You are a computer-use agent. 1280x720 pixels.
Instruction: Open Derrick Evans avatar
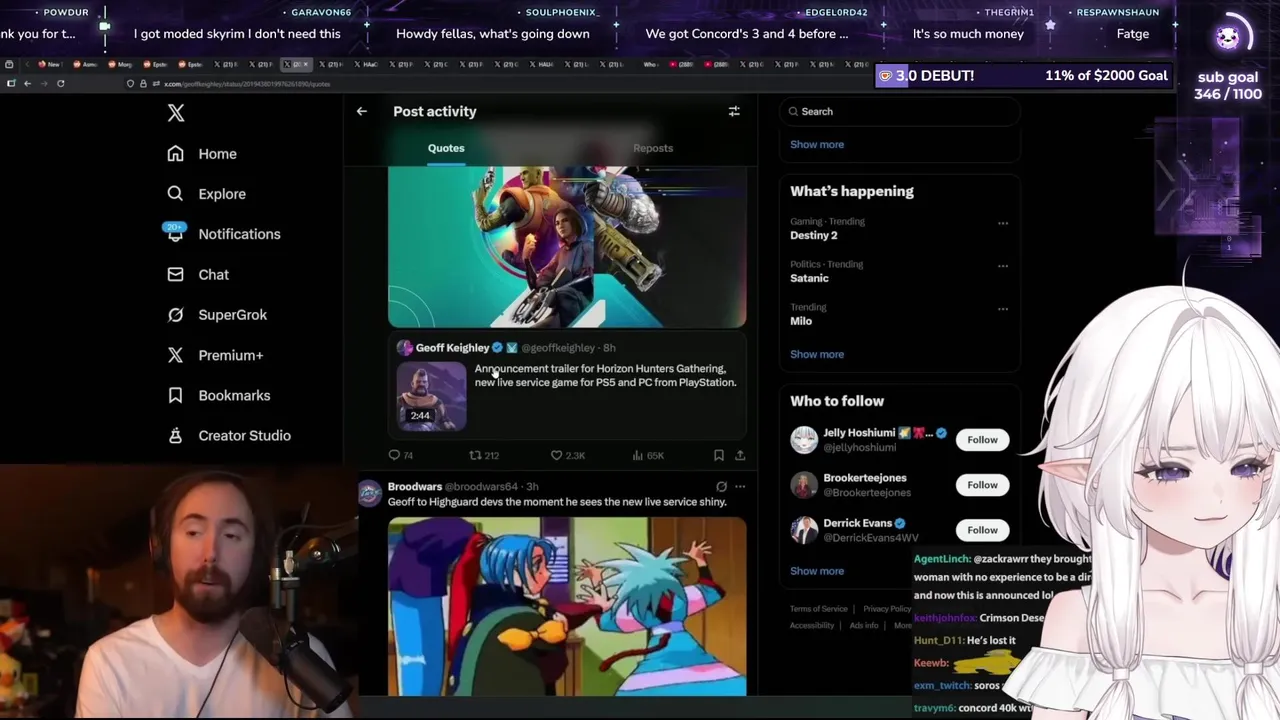click(804, 530)
